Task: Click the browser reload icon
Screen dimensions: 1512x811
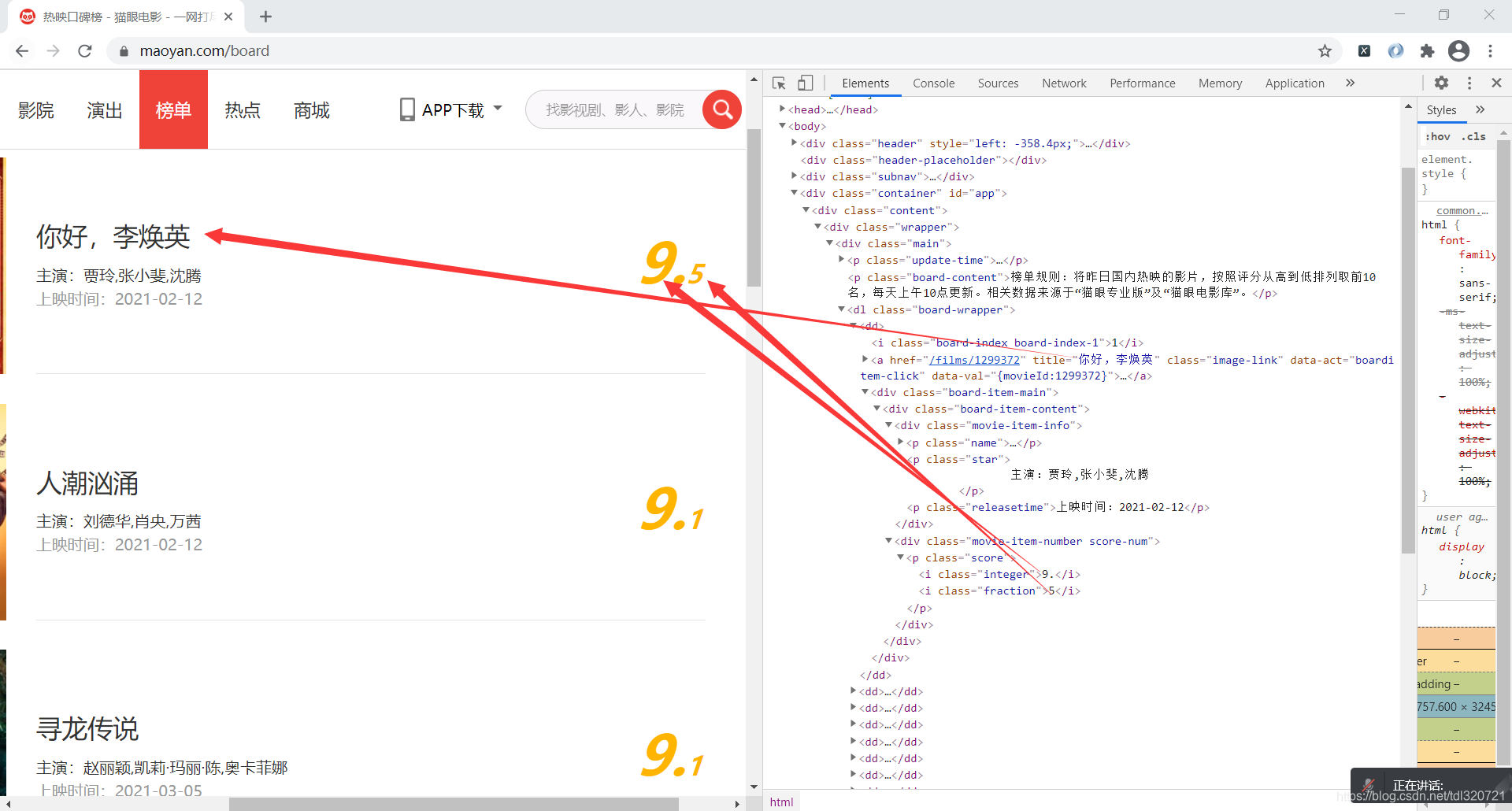Action: 84,50
